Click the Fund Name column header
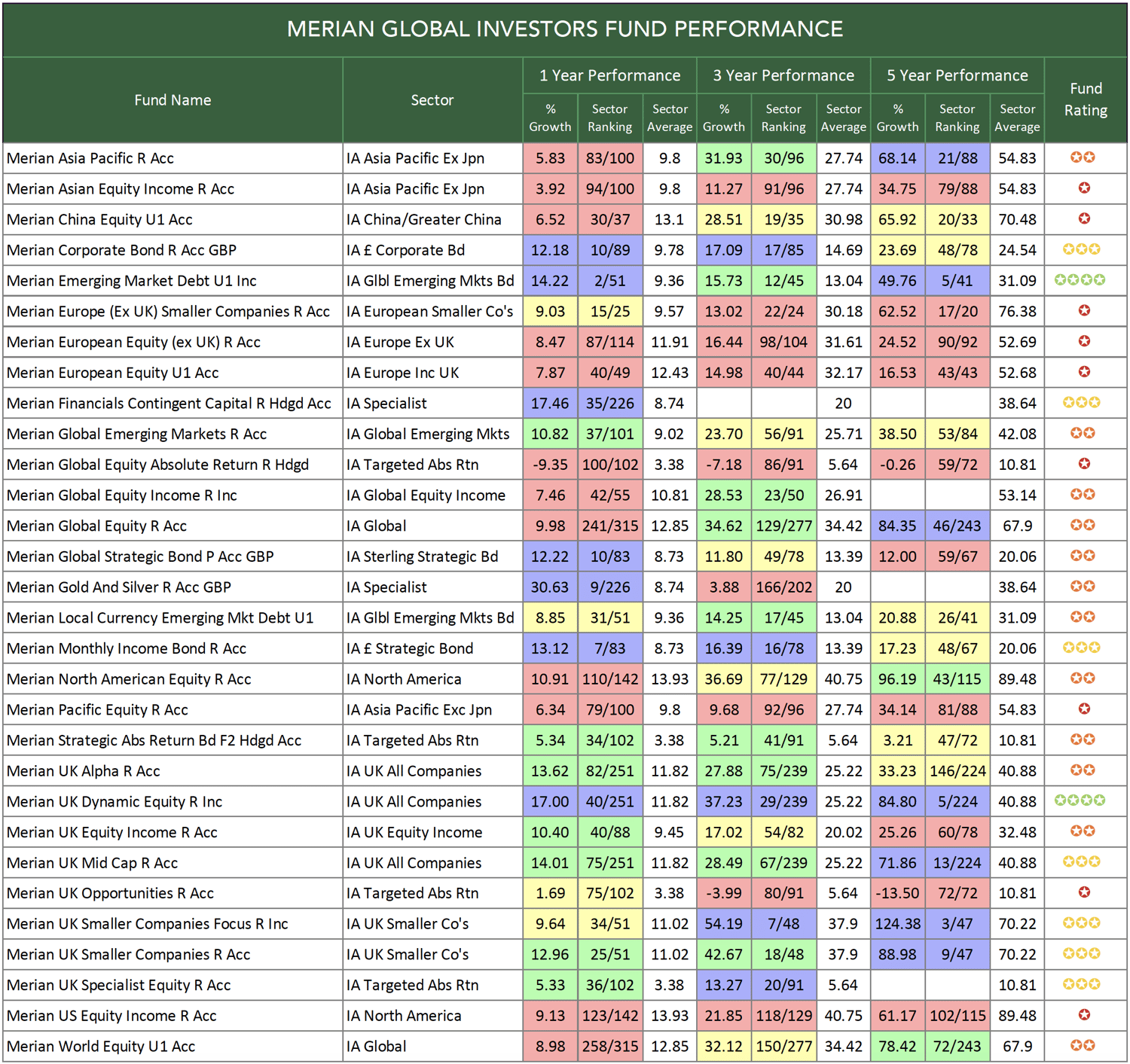The image size is (1130, 1064). tap(172, 99)
